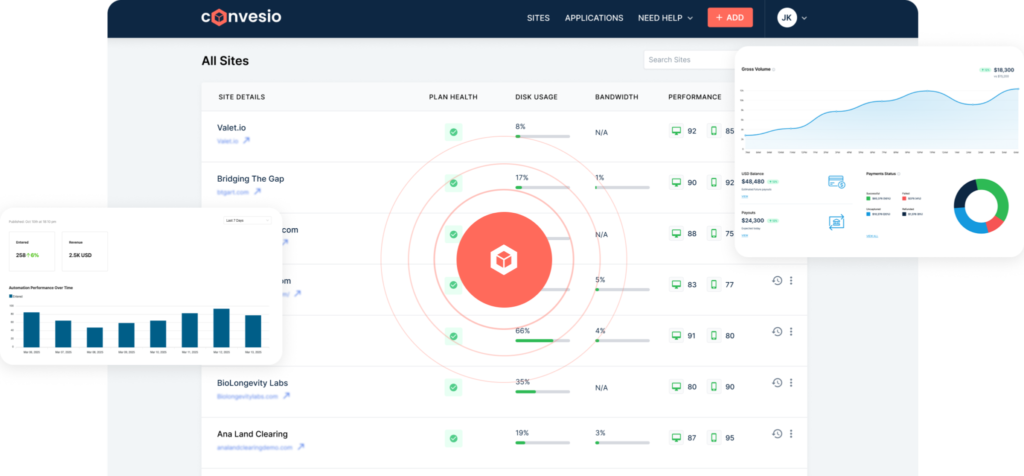Viewport: 1024px width, 476px height.
Task: Go to the SITES menu item
Action: click(x=538, y=18)
